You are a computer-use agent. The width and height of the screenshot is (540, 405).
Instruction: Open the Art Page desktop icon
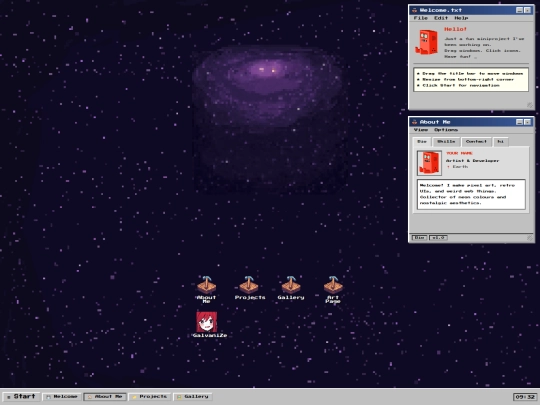333,289
